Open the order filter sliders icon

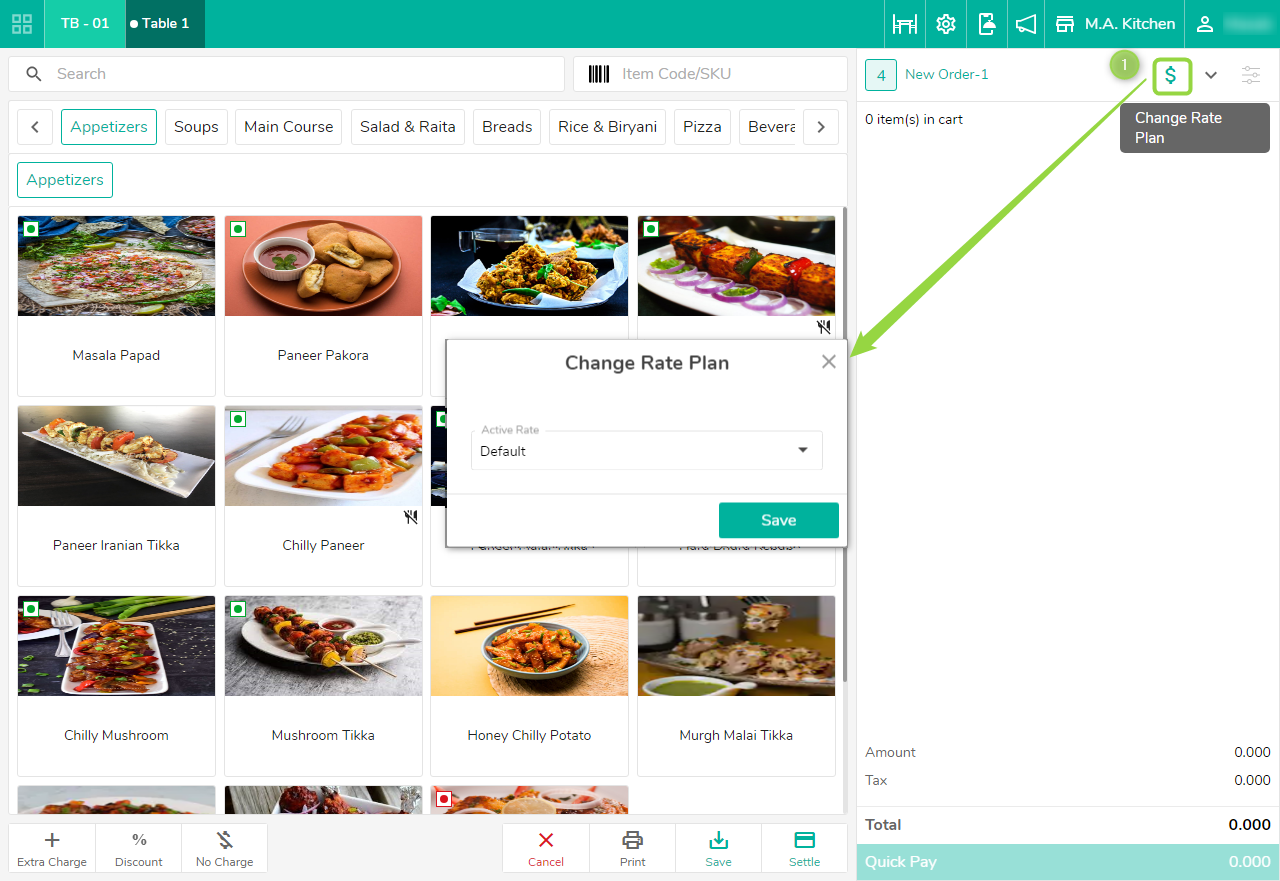(x=1251, y=75)
